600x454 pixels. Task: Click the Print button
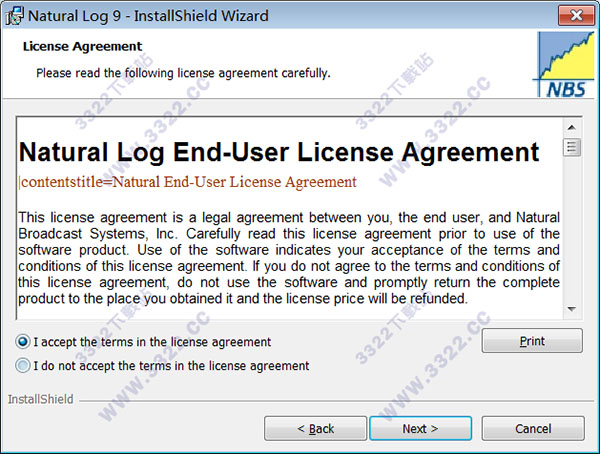tap(532, 341)
